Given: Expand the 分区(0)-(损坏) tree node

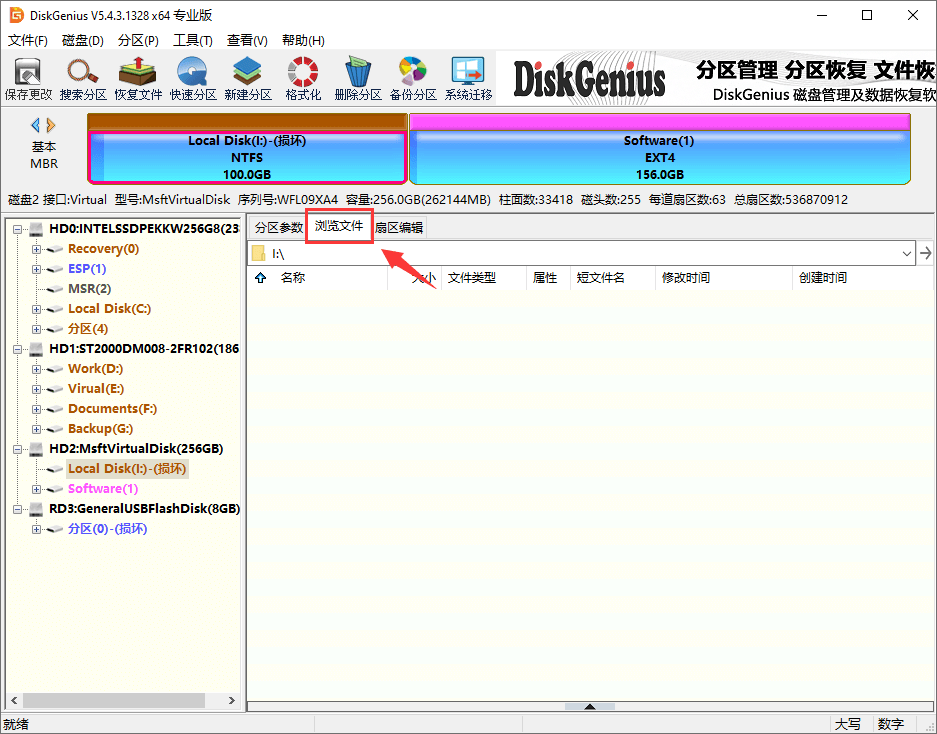Looking at the screenshot, I should [36, 530].
